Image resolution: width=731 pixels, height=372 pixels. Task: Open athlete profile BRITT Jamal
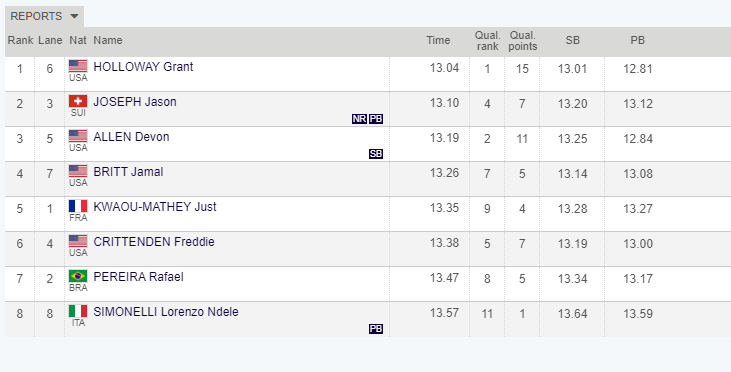point(128,172)
